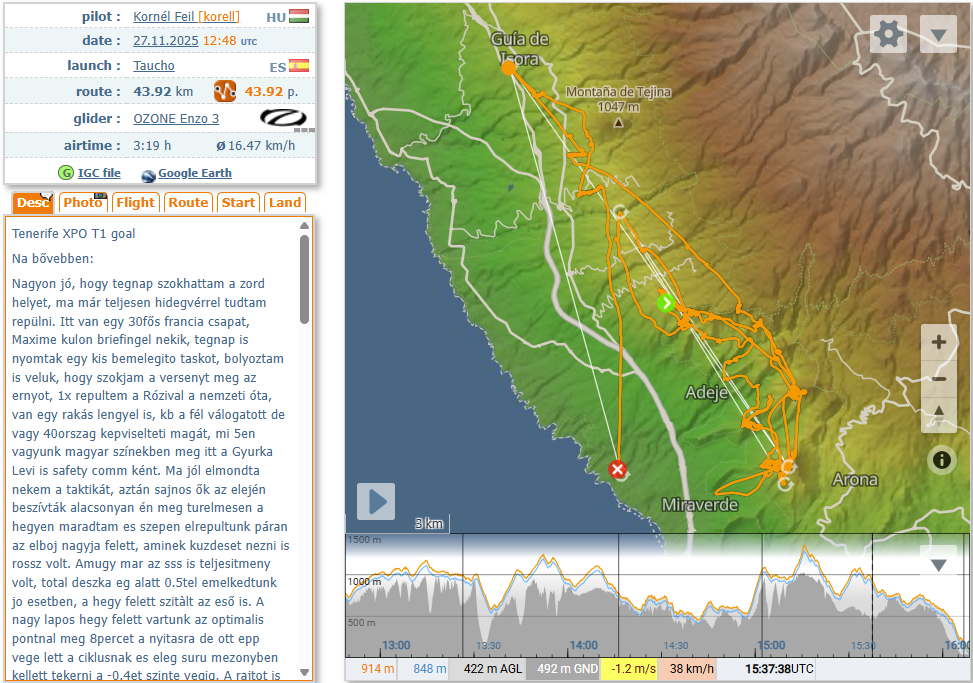
Task: Click the red landing marker on map
Action: pos(618,469)
